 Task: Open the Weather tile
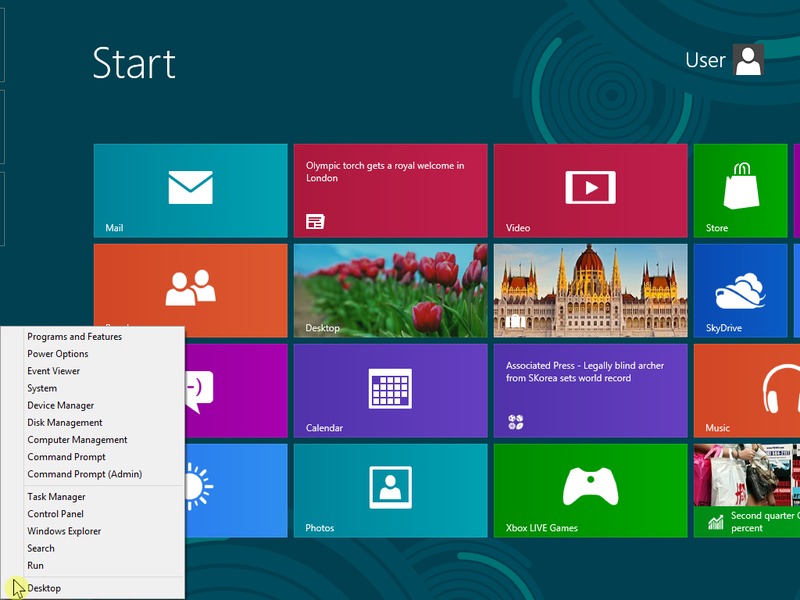[236, 490]
